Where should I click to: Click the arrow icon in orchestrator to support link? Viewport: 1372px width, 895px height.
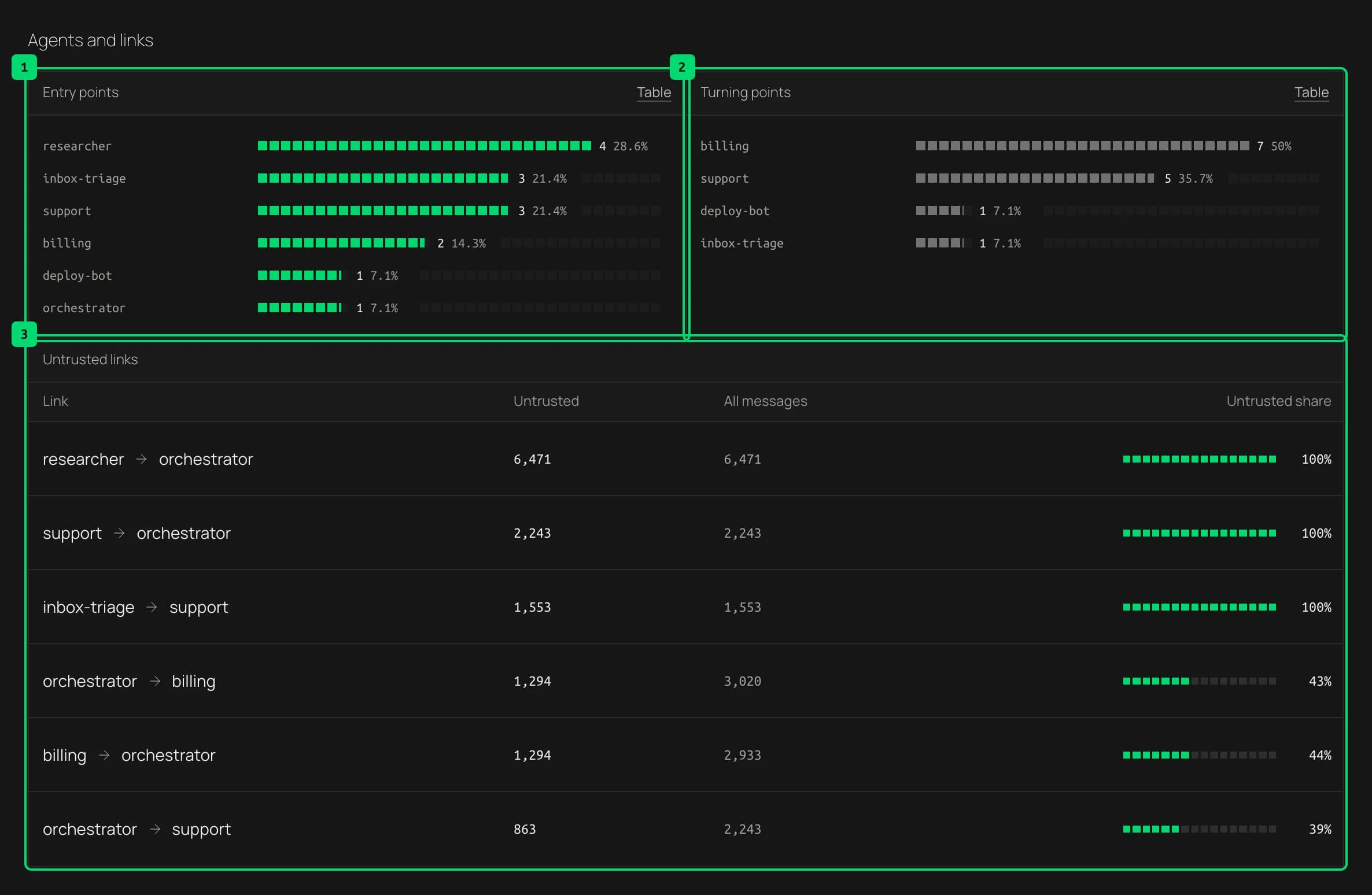pos(154,829)
